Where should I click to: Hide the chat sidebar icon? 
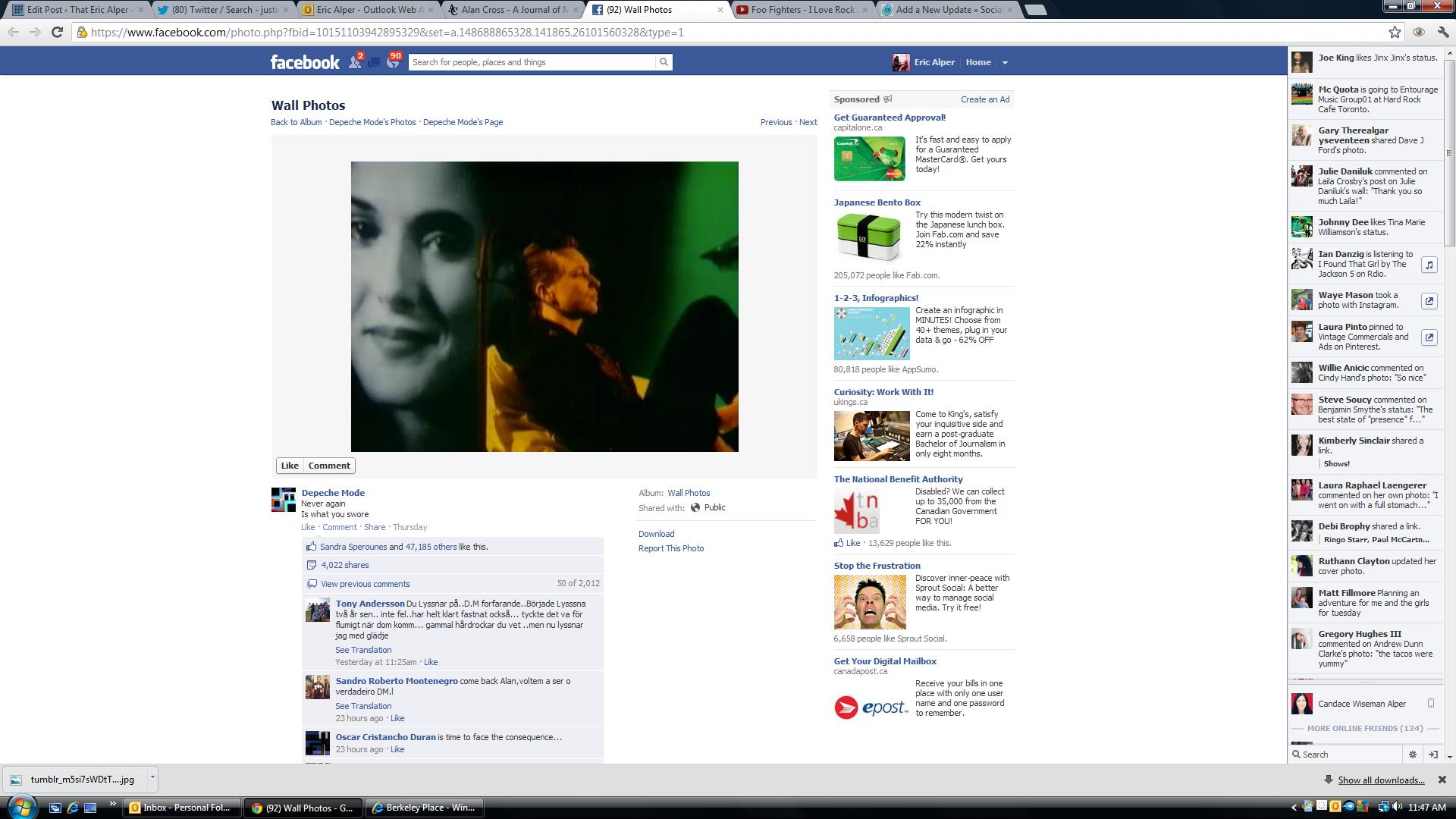click(x=1432, y=755)
